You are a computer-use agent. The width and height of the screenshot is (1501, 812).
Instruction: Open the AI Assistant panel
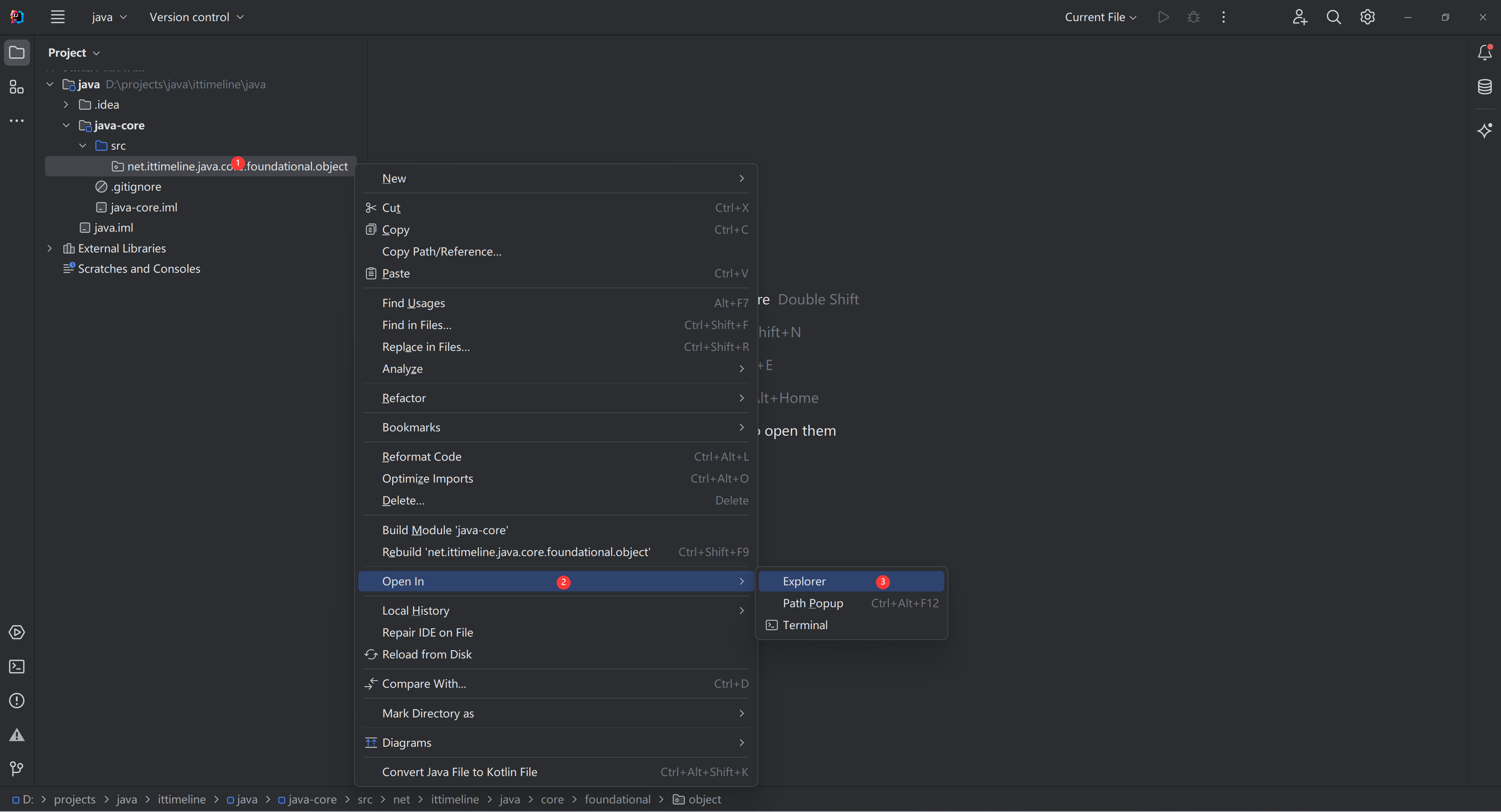(x=1484, y=130)
